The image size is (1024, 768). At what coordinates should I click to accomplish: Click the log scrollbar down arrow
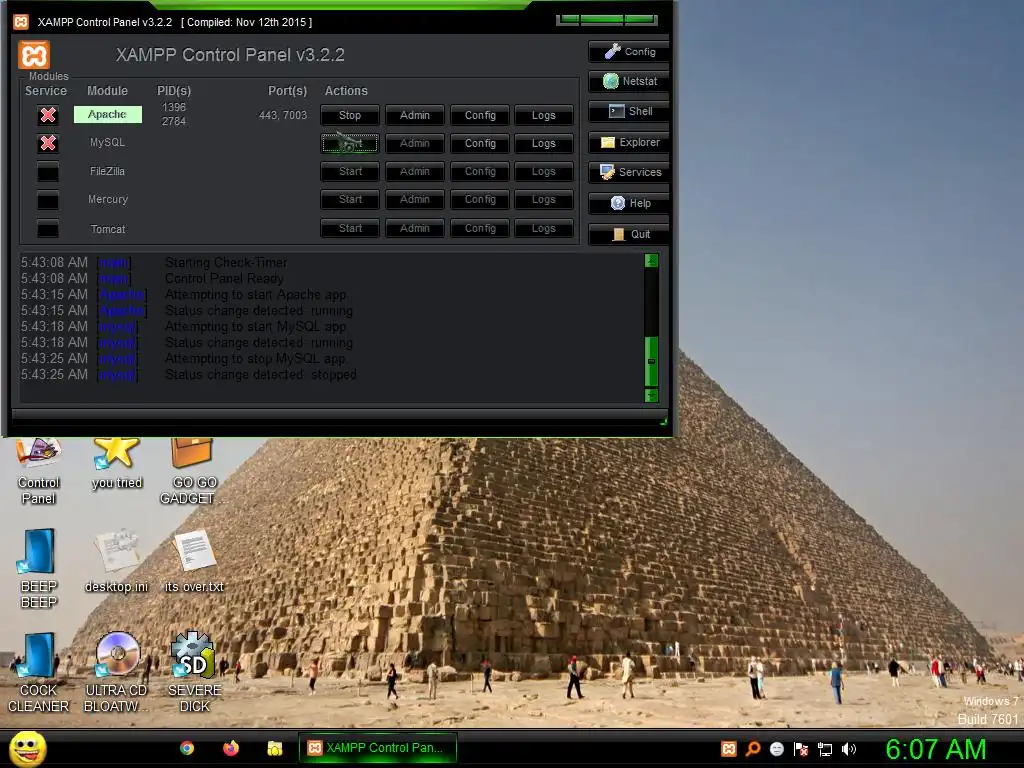[651, 395]
